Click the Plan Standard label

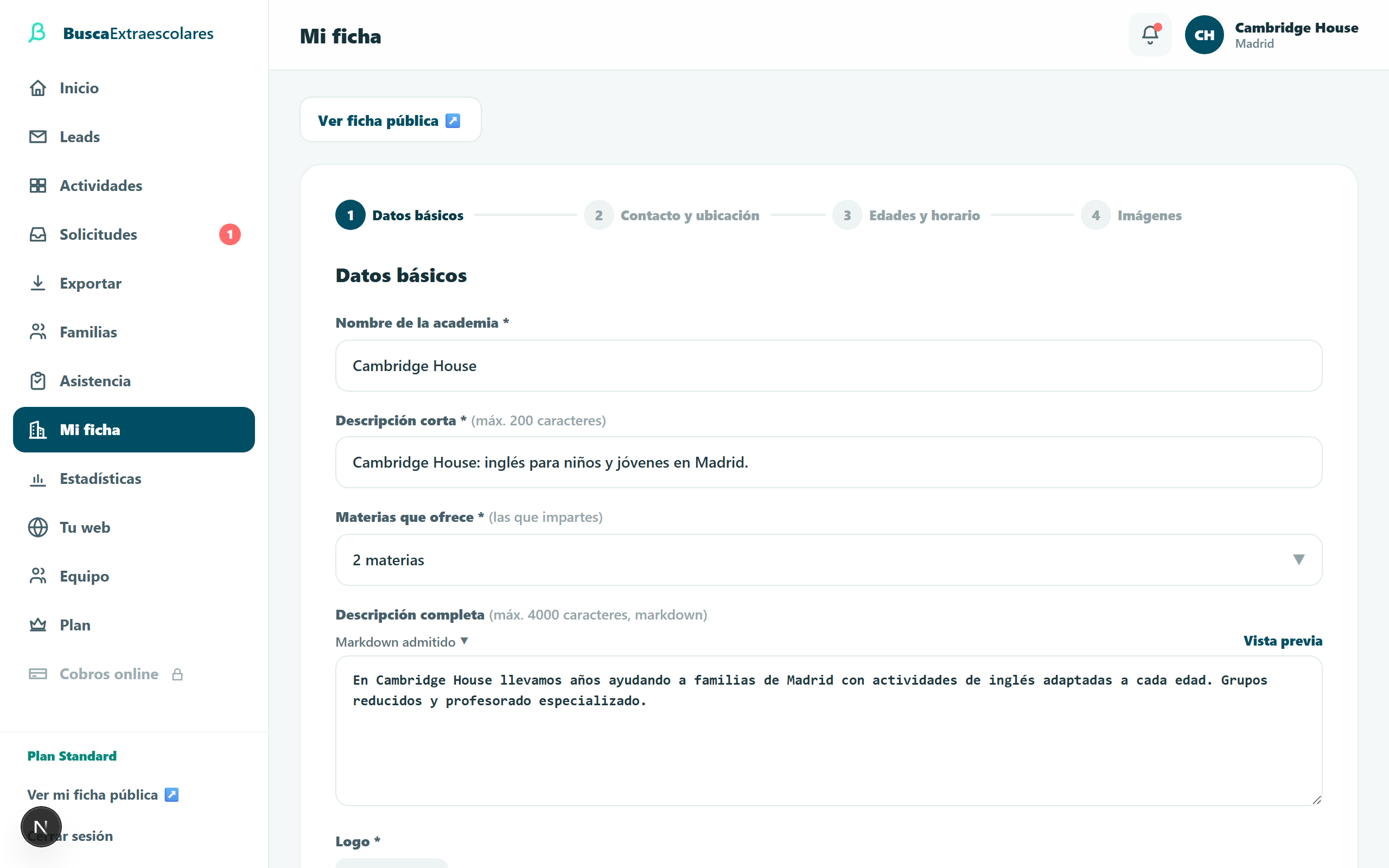click(x=72, y=756)
